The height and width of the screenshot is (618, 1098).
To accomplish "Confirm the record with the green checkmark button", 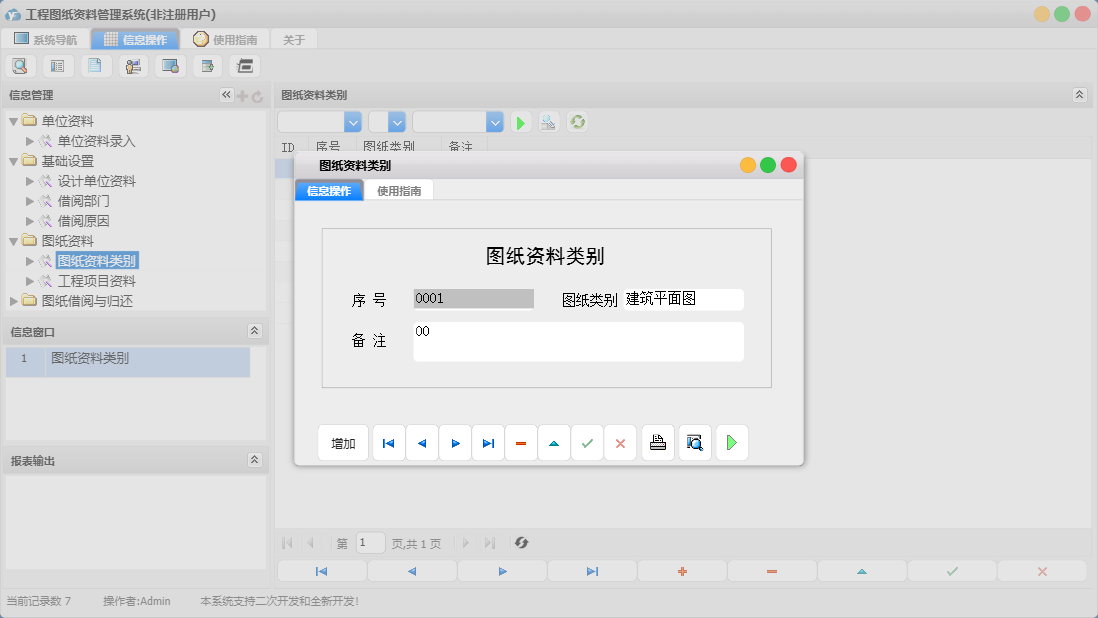I will tap(588, 442).
